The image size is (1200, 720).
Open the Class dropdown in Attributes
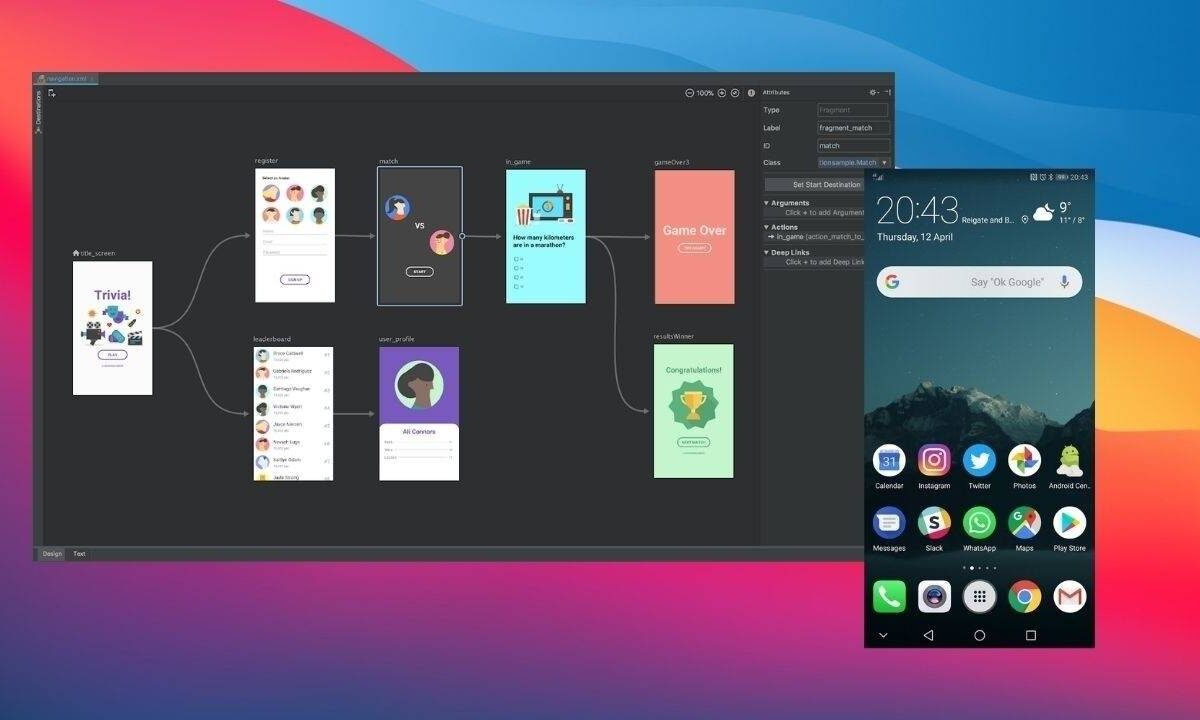tap(884, 162)
